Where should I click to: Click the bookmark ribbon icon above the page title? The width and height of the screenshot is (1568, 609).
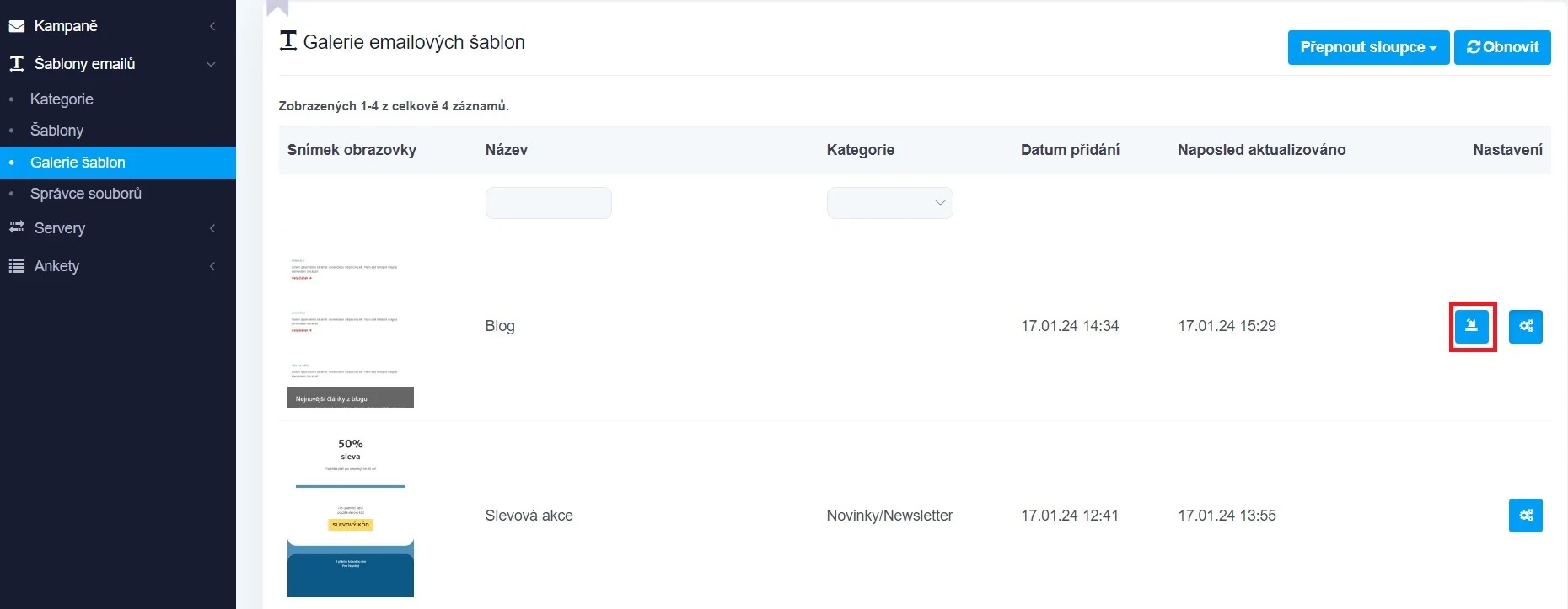[x=277, y=8]
